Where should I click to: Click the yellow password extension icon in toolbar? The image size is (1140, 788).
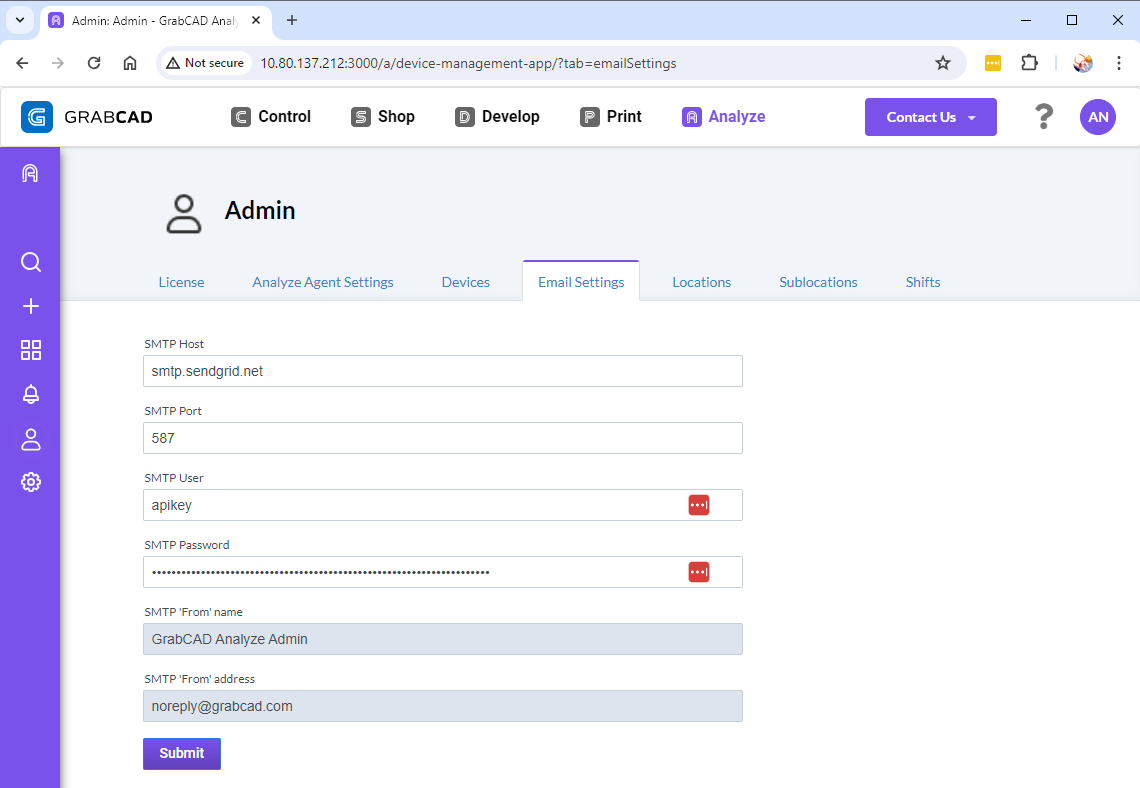point(992,63)
